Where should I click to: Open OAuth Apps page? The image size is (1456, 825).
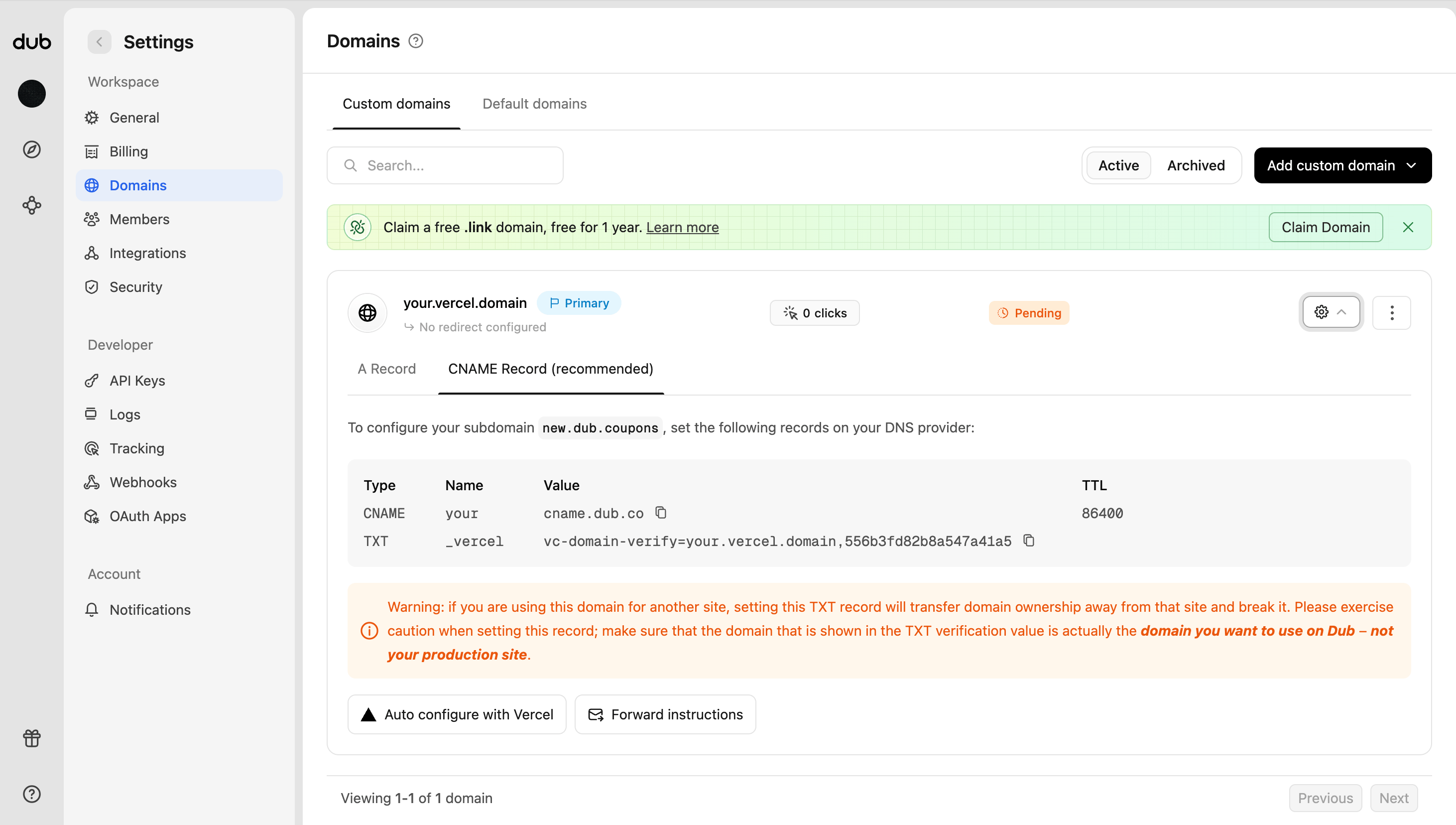[x=179, y=517]
